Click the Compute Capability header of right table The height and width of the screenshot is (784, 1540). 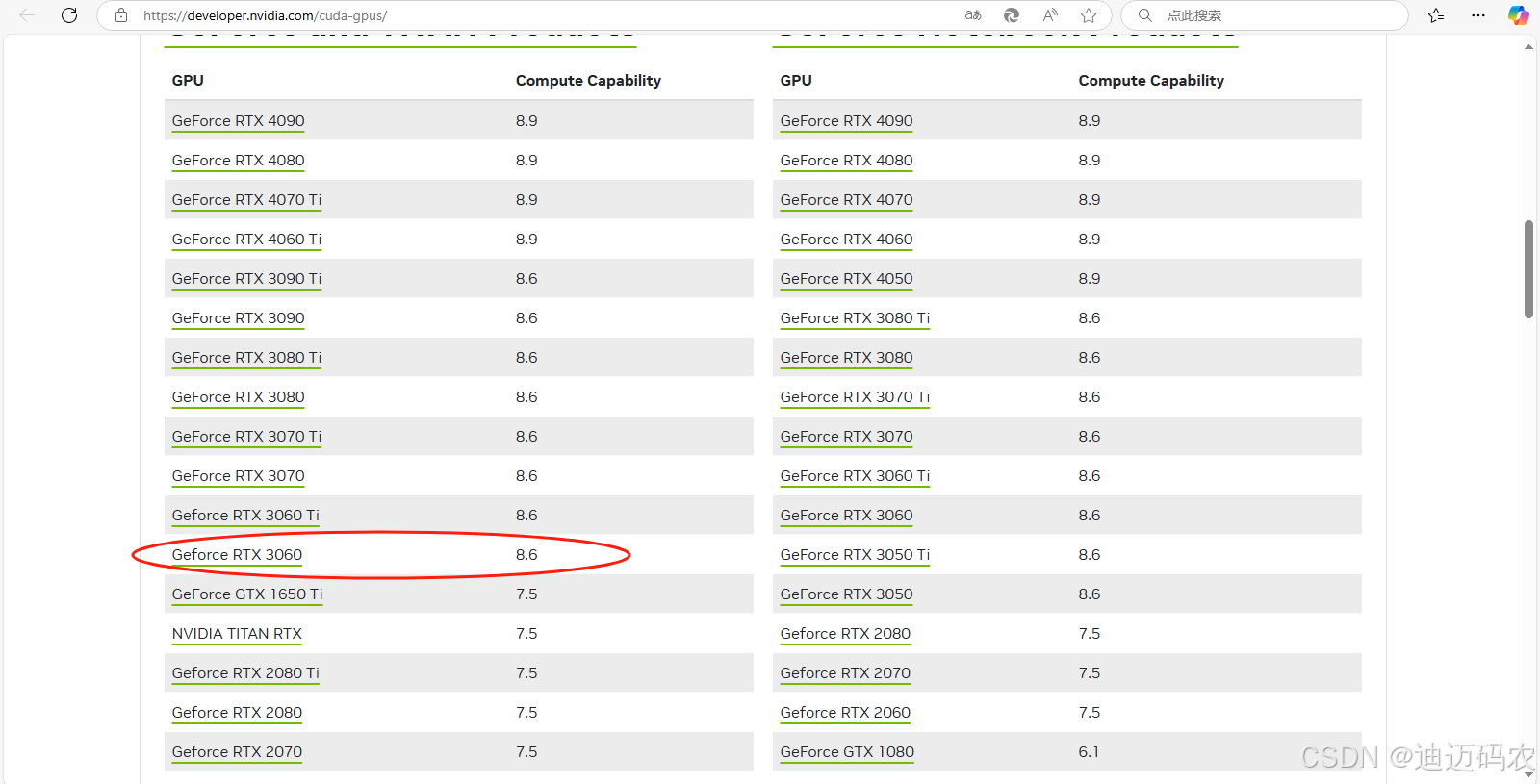click(x=1151, y=81)
